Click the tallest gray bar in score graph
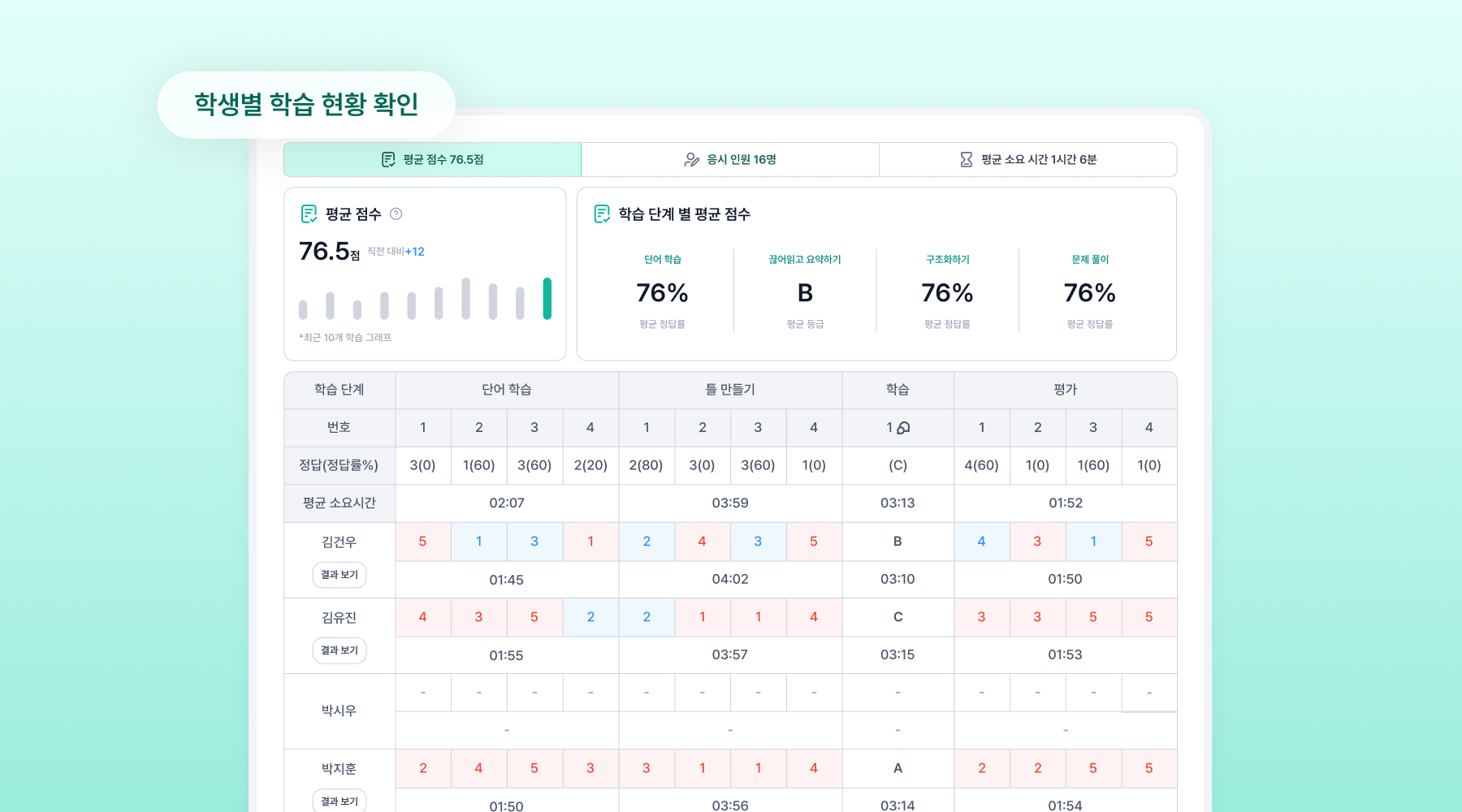1462x812 pixels. 465,299
